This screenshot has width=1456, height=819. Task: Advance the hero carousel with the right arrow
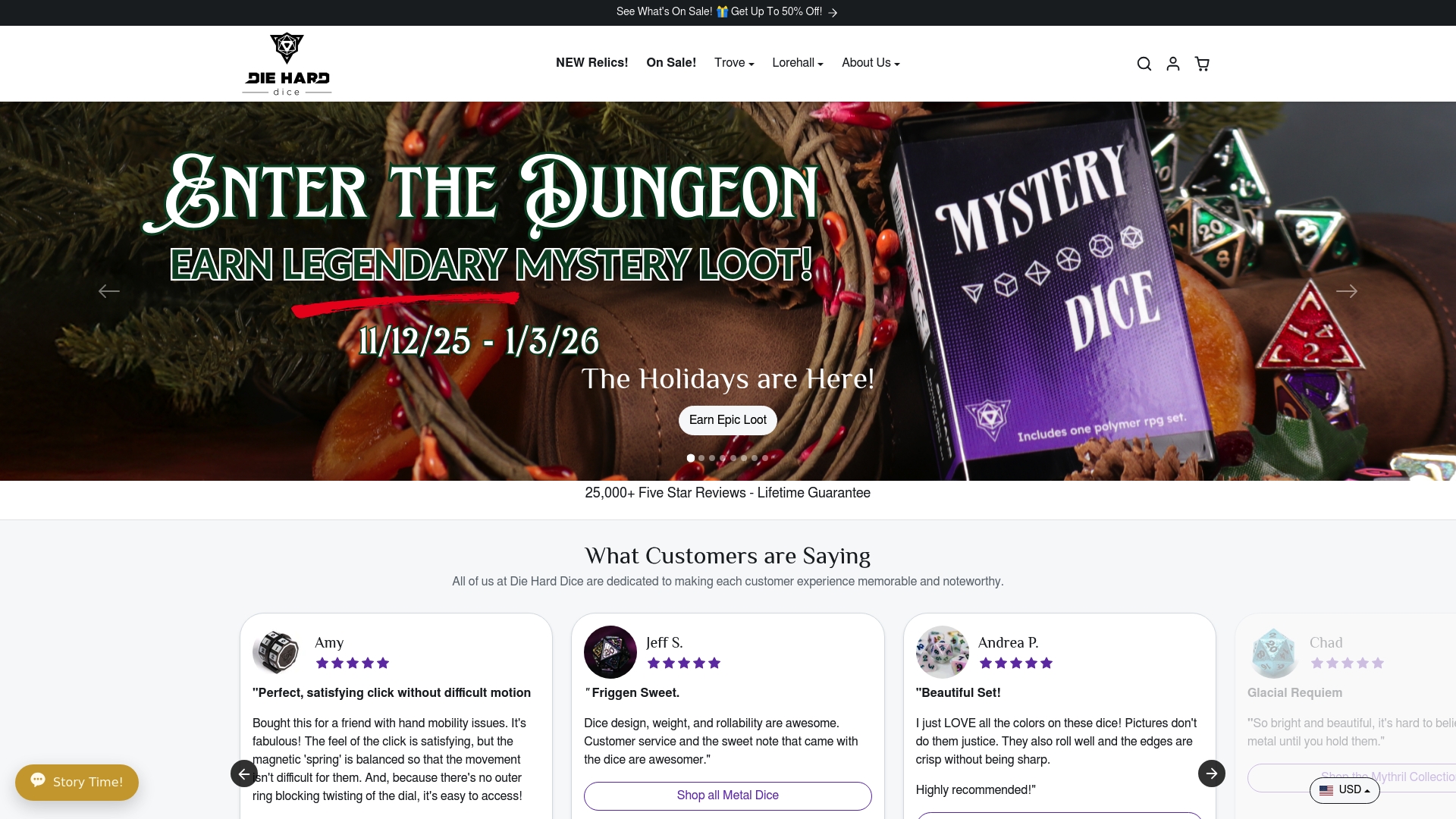1348,290
